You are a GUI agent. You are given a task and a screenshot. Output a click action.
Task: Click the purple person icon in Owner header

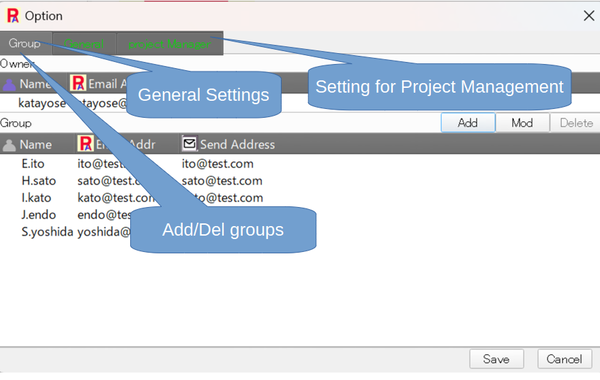9,84
